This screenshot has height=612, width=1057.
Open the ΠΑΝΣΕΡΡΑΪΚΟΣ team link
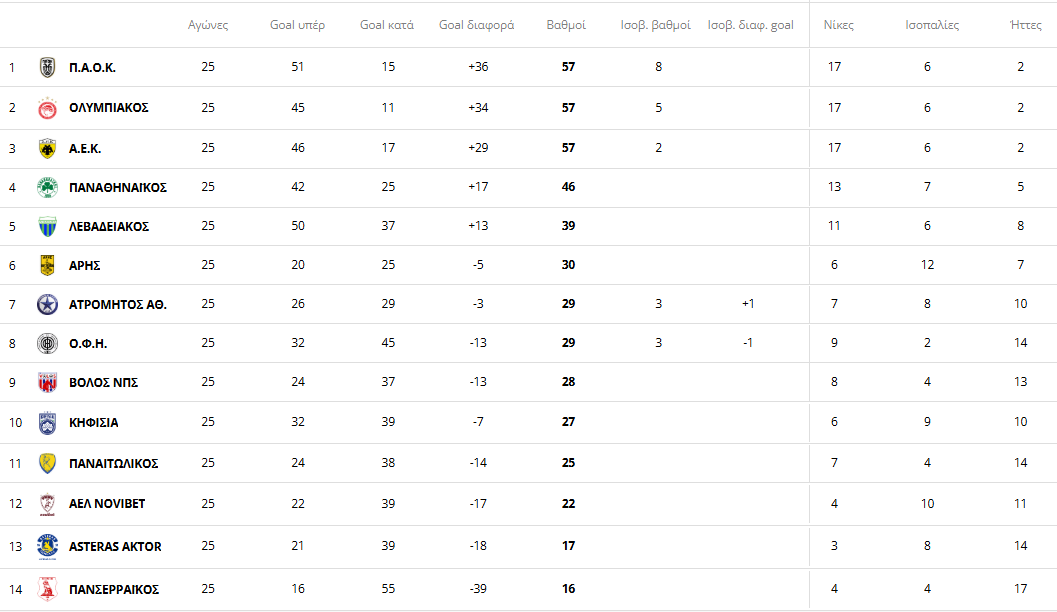click(x=114, y=589)
